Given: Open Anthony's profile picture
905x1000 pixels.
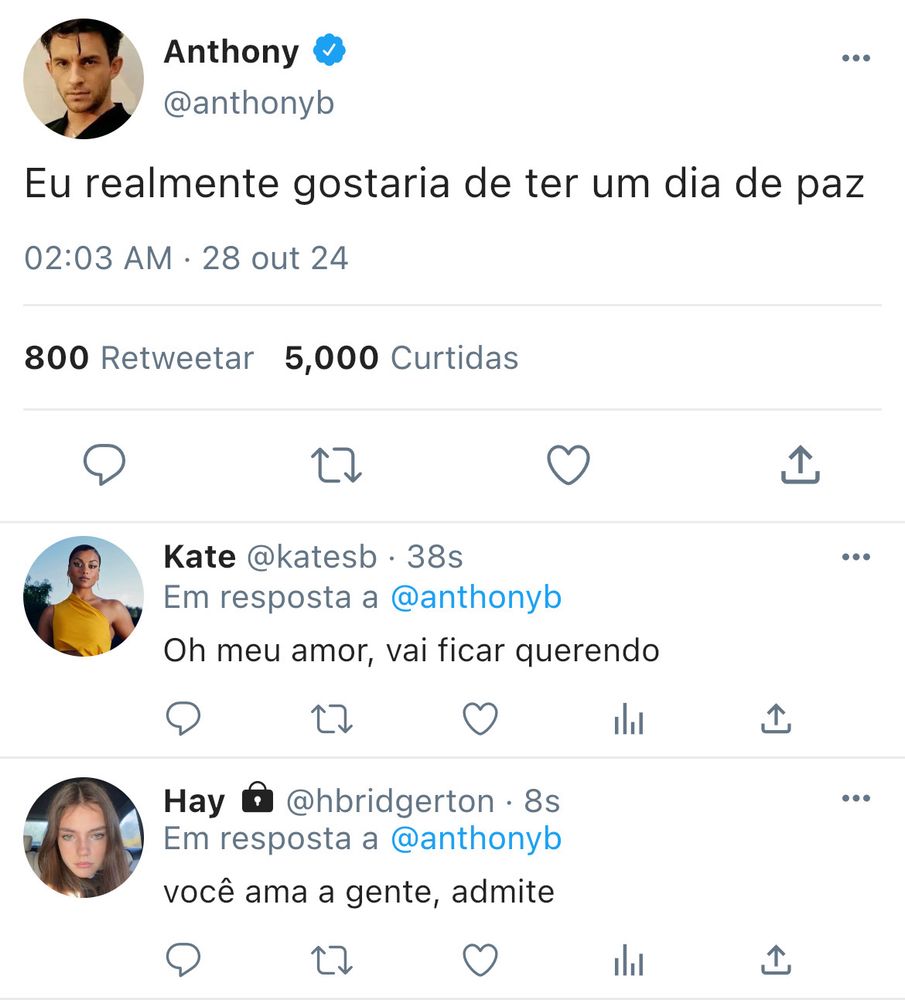Looking at the screenshot, I should click(84, 78).
